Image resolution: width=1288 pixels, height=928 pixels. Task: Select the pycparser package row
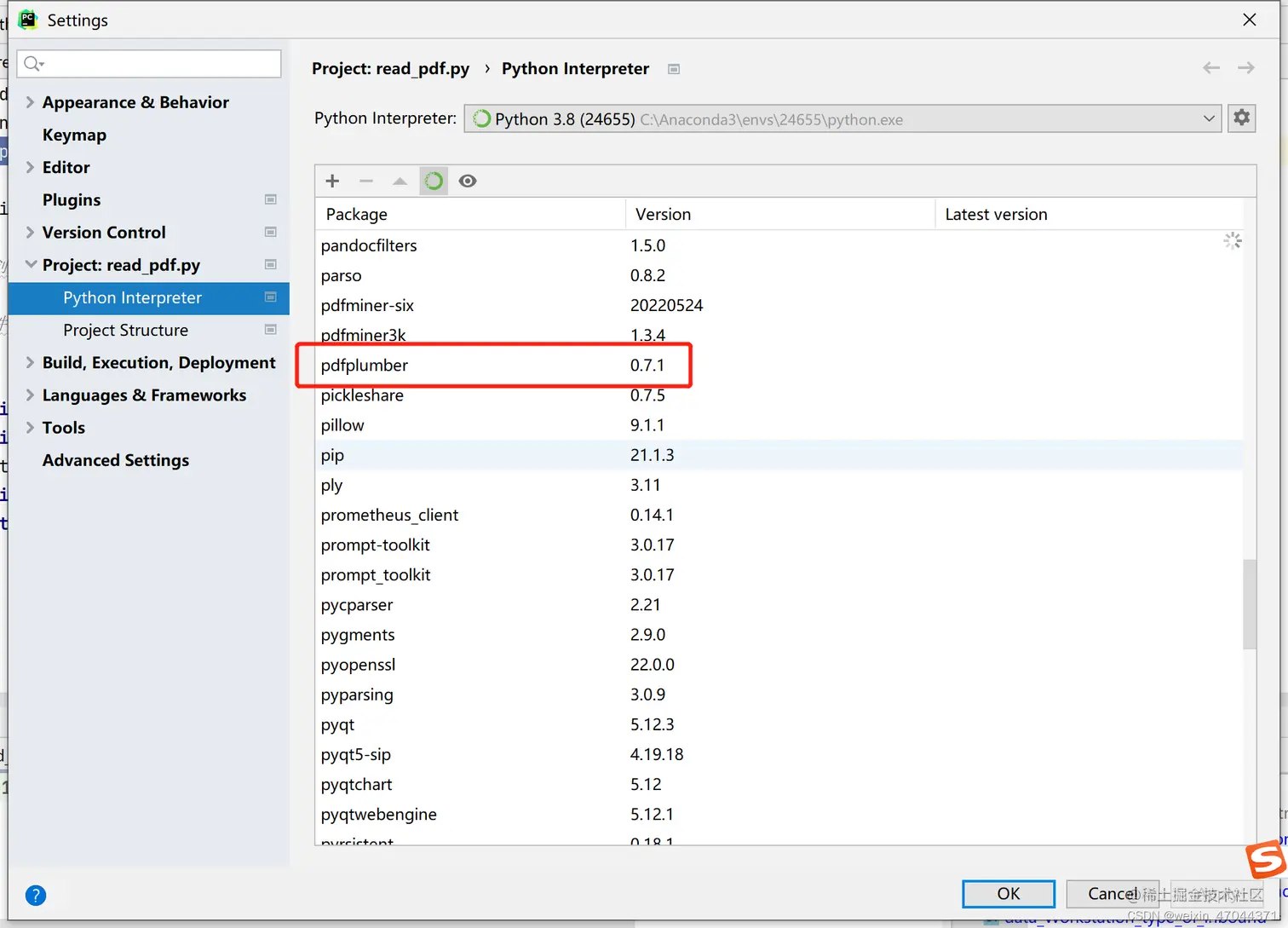pos(779,604)
